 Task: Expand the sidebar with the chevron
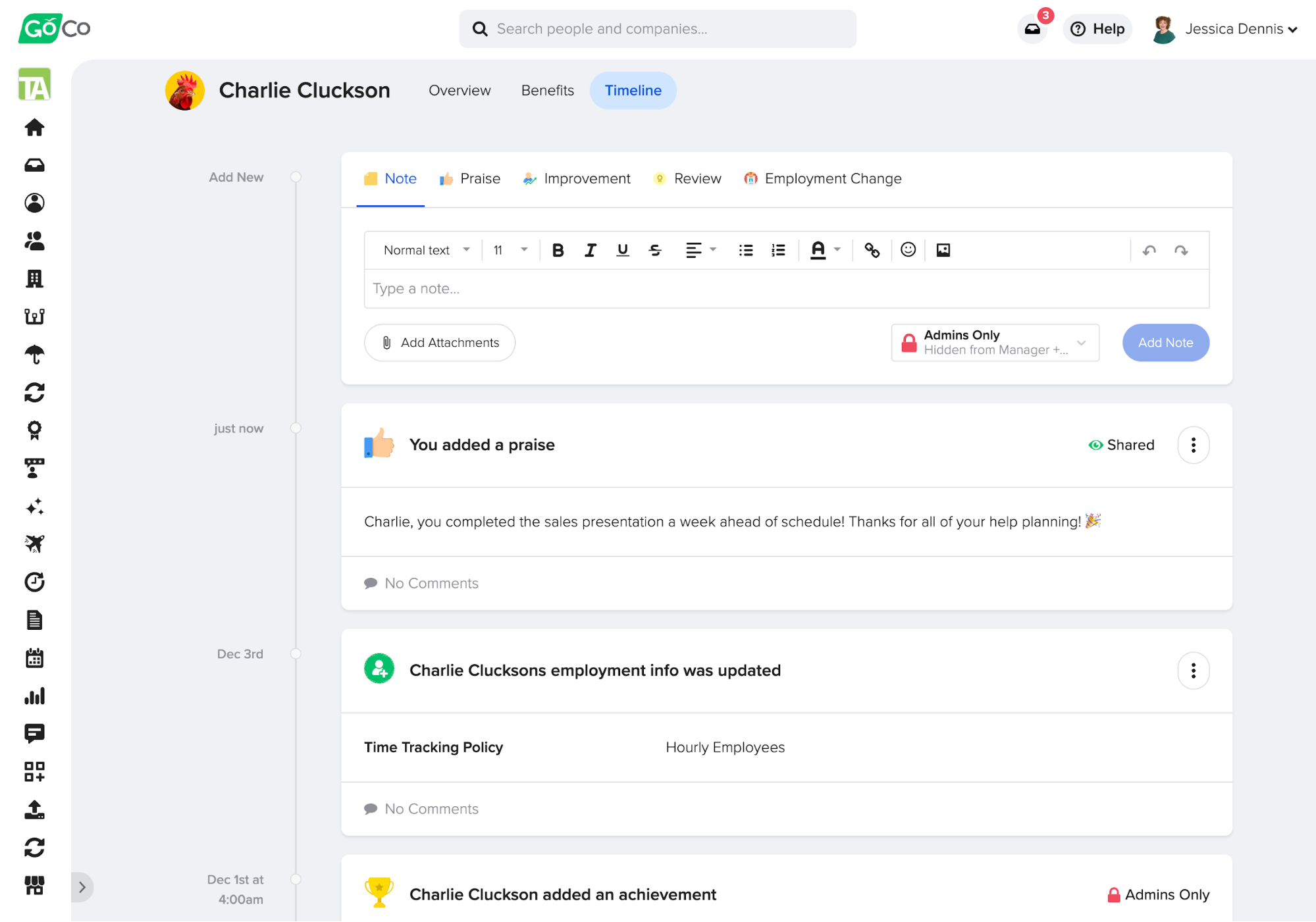click(82, 887)
